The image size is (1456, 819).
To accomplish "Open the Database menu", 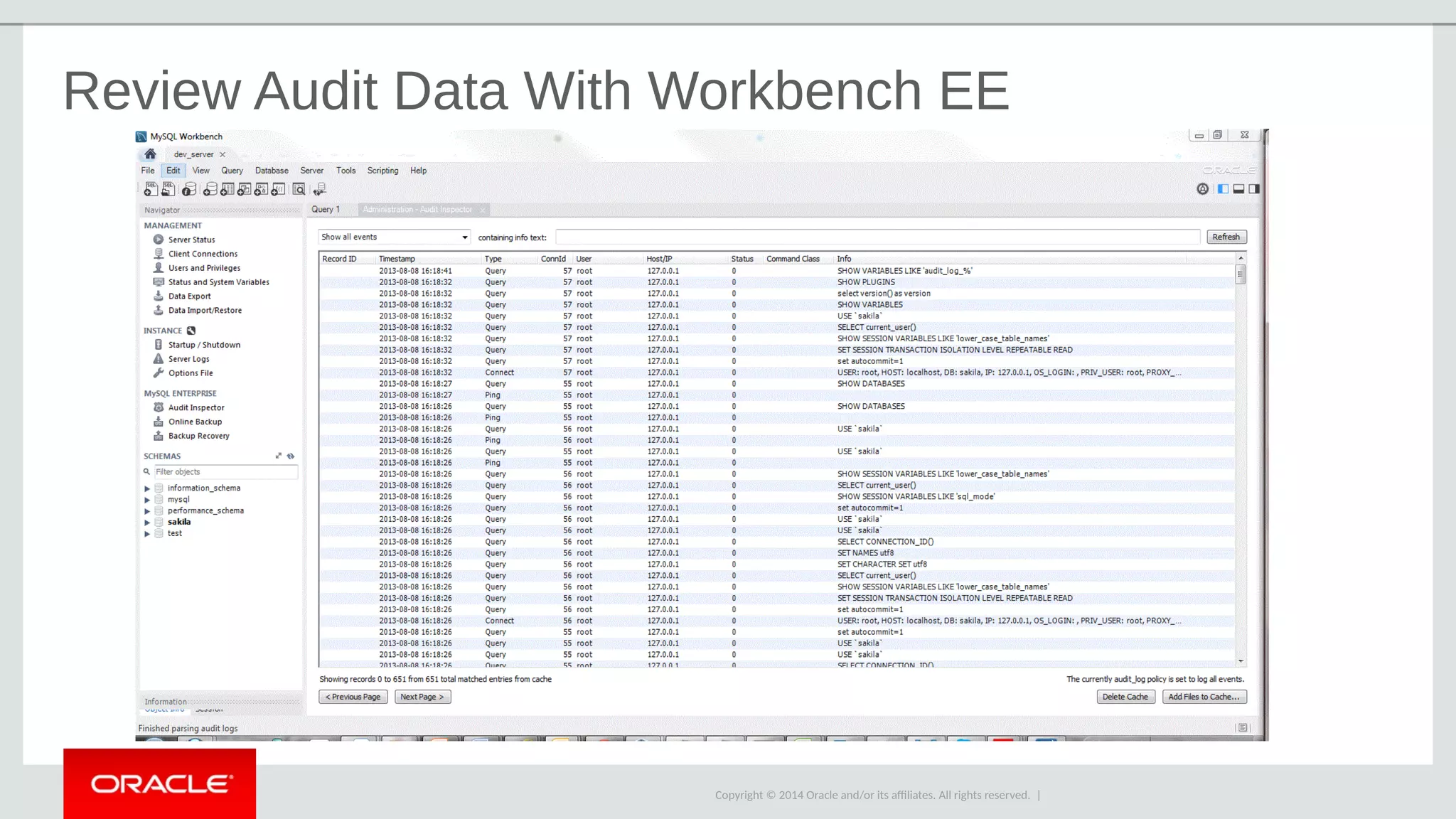I will coord(272,171).
